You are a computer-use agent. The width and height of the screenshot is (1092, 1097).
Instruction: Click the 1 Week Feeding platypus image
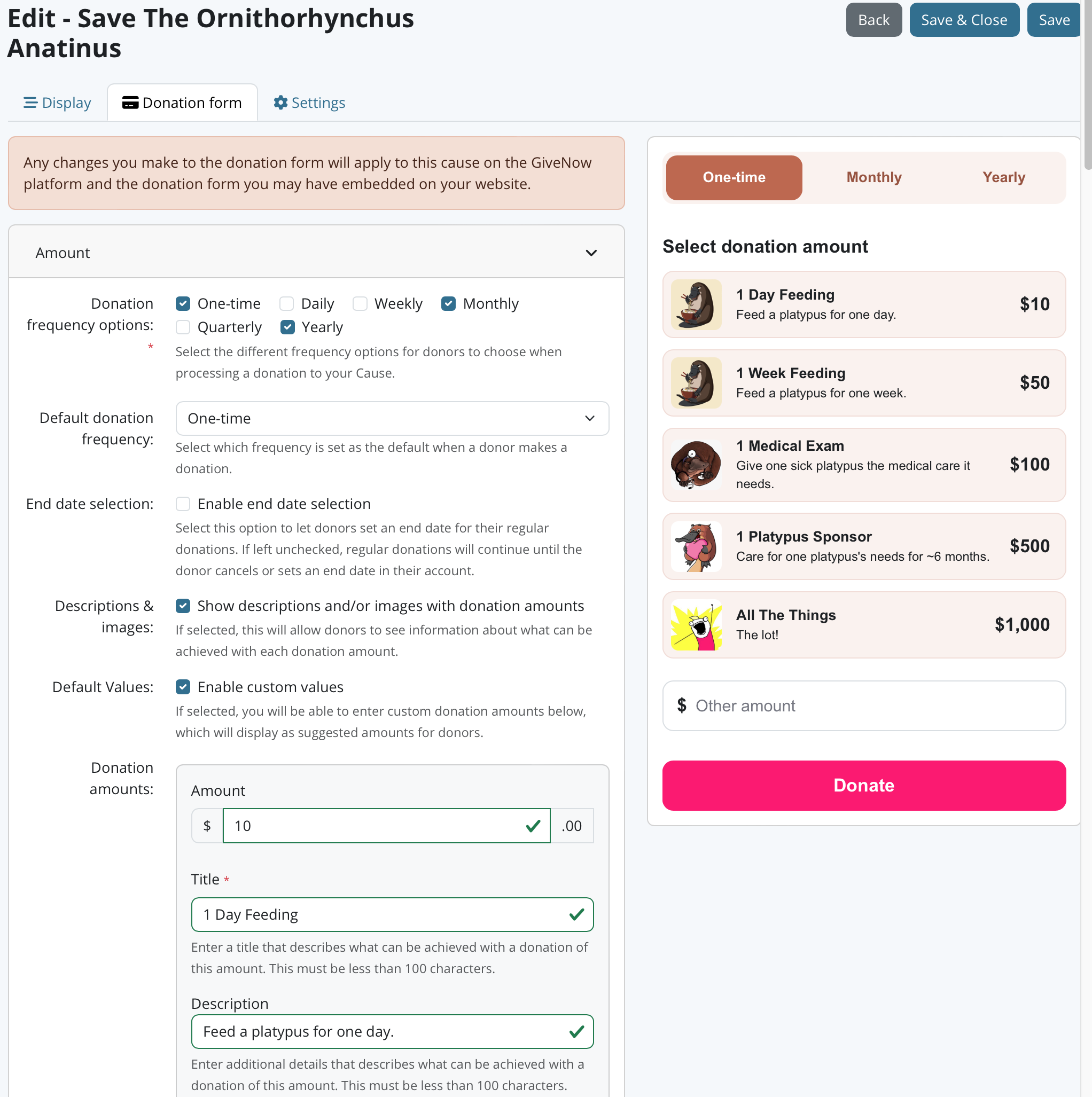coord(696,383)
